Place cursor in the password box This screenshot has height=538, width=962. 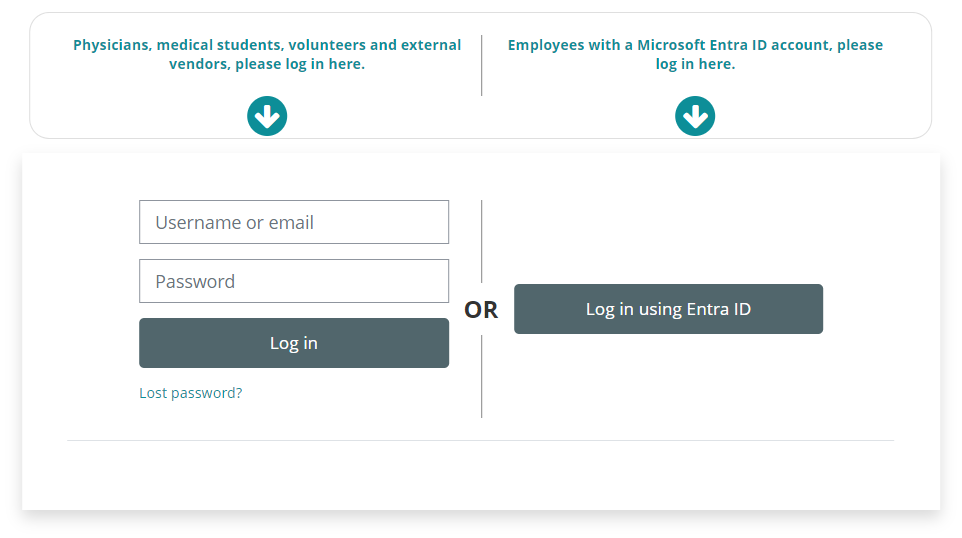(294, 281)
